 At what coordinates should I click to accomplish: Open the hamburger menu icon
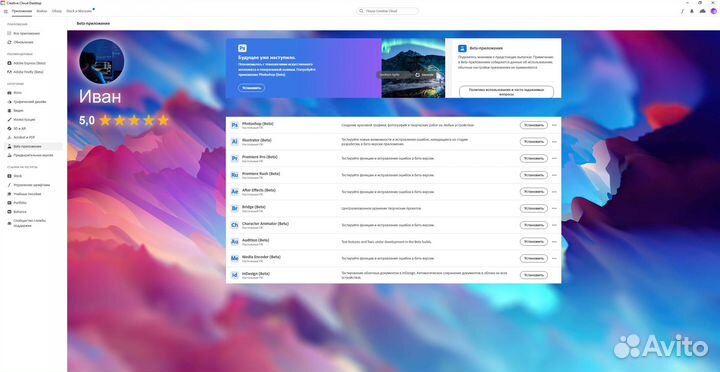tap(6, 11)
